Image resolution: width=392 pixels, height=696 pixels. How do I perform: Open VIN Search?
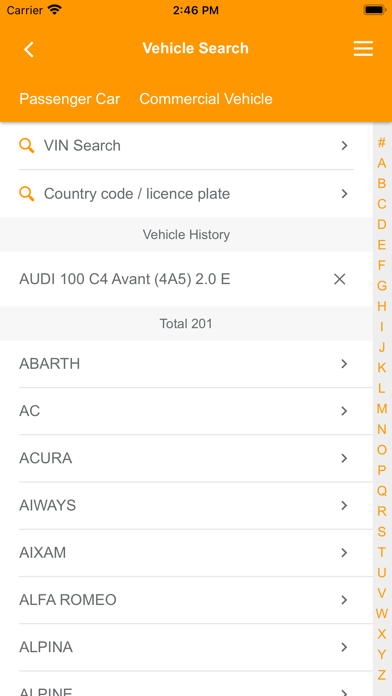pos(186,146)
